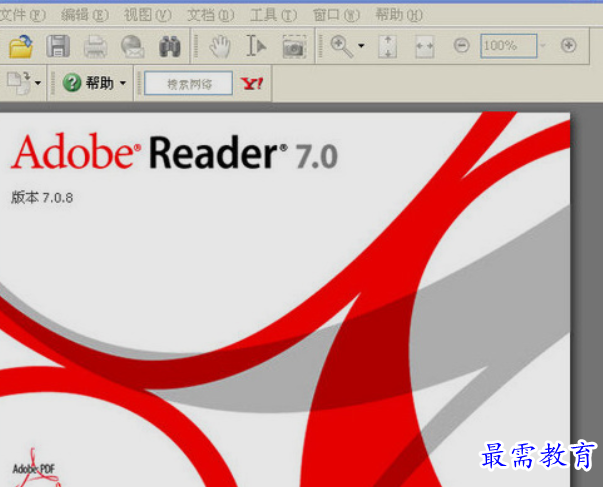Open the 帮助(H) menu in menu bar
Image resolution: width=603 pixels, height=487 pixels.
[x=399, y=15]
